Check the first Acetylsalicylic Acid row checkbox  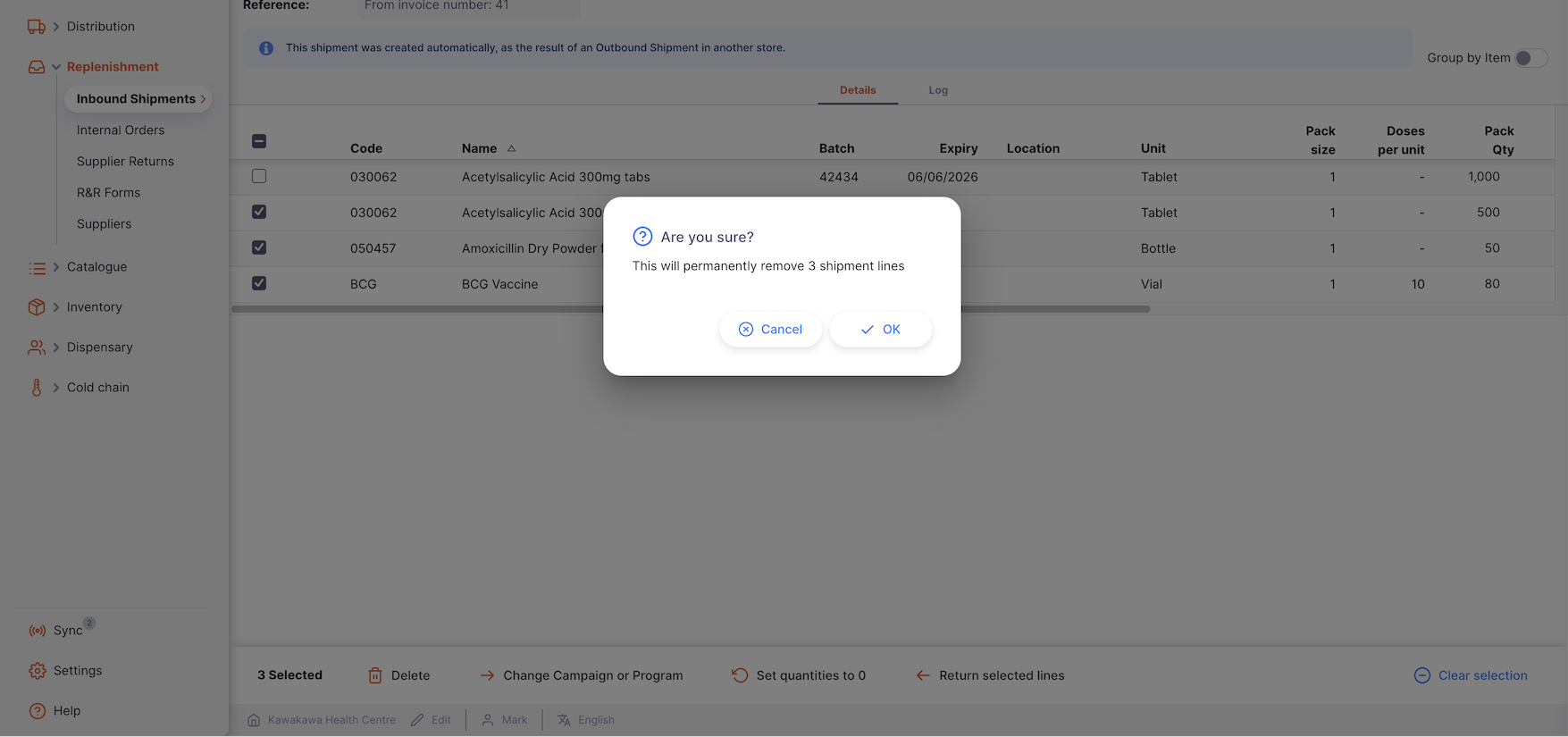pyautogui.click(x=259, y=177)
